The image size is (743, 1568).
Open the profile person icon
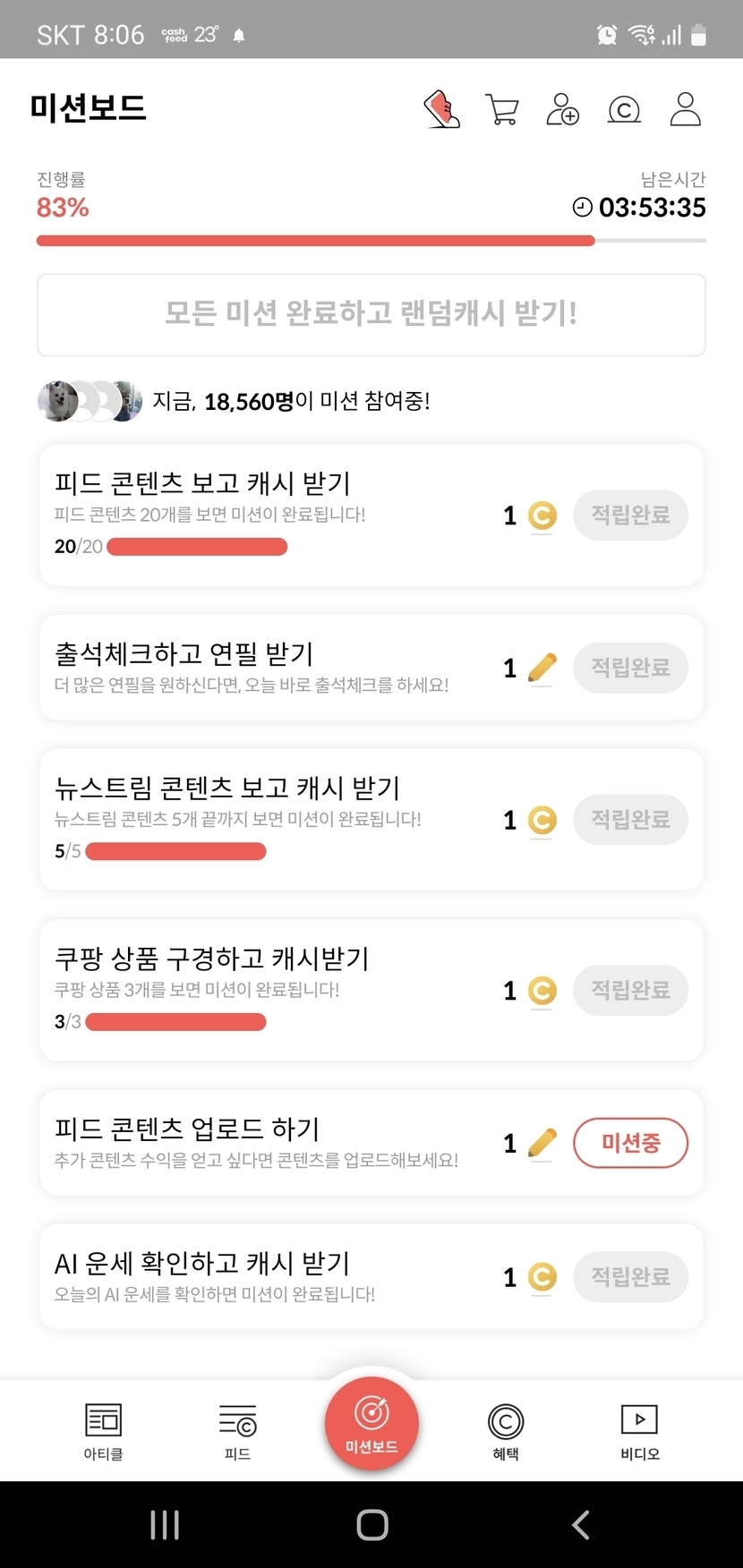[685, 109]
